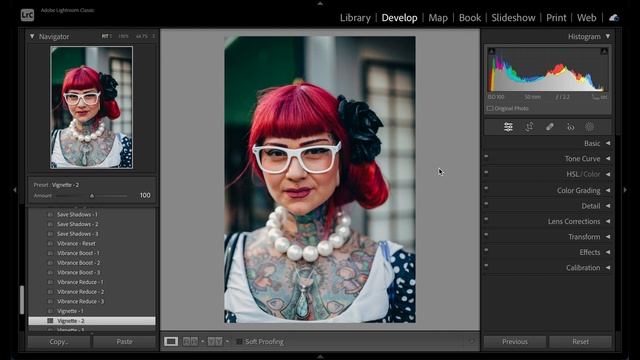Click the Navigator preview thumbnail
This screenshot has width=640, height=360.
click(91, 107)
